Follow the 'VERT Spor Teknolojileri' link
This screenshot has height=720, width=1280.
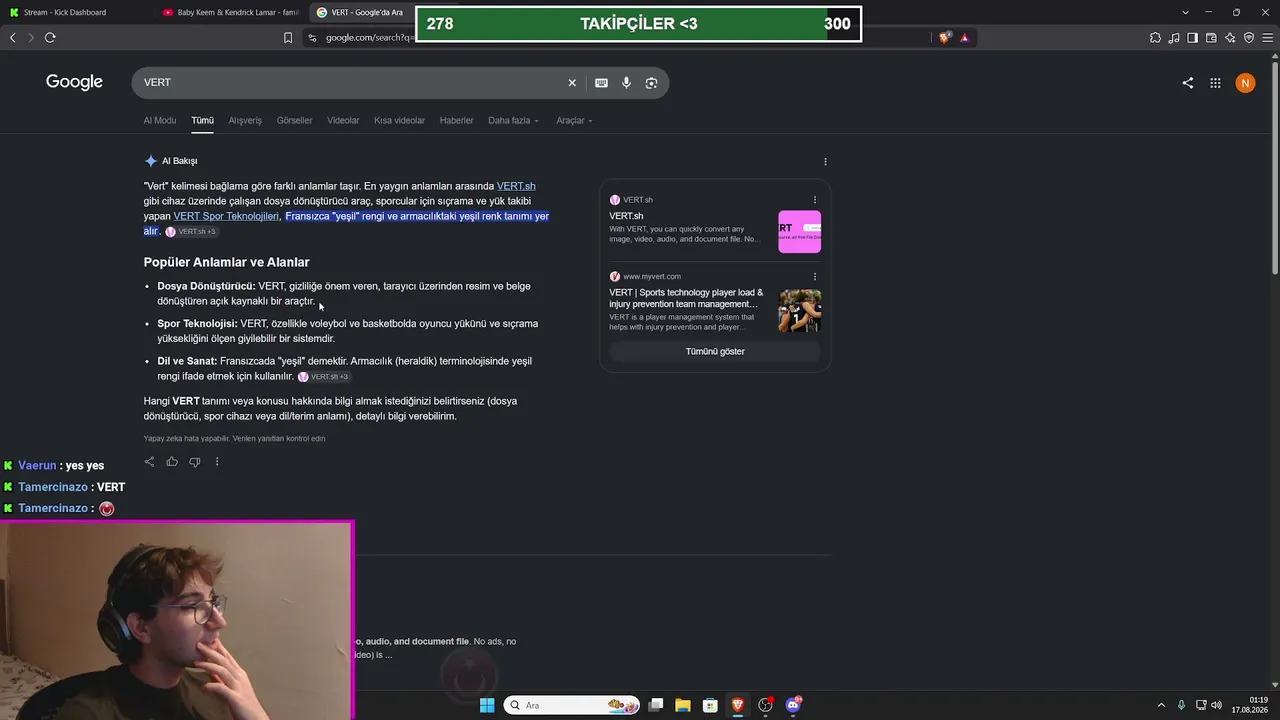tap(226, 216)
